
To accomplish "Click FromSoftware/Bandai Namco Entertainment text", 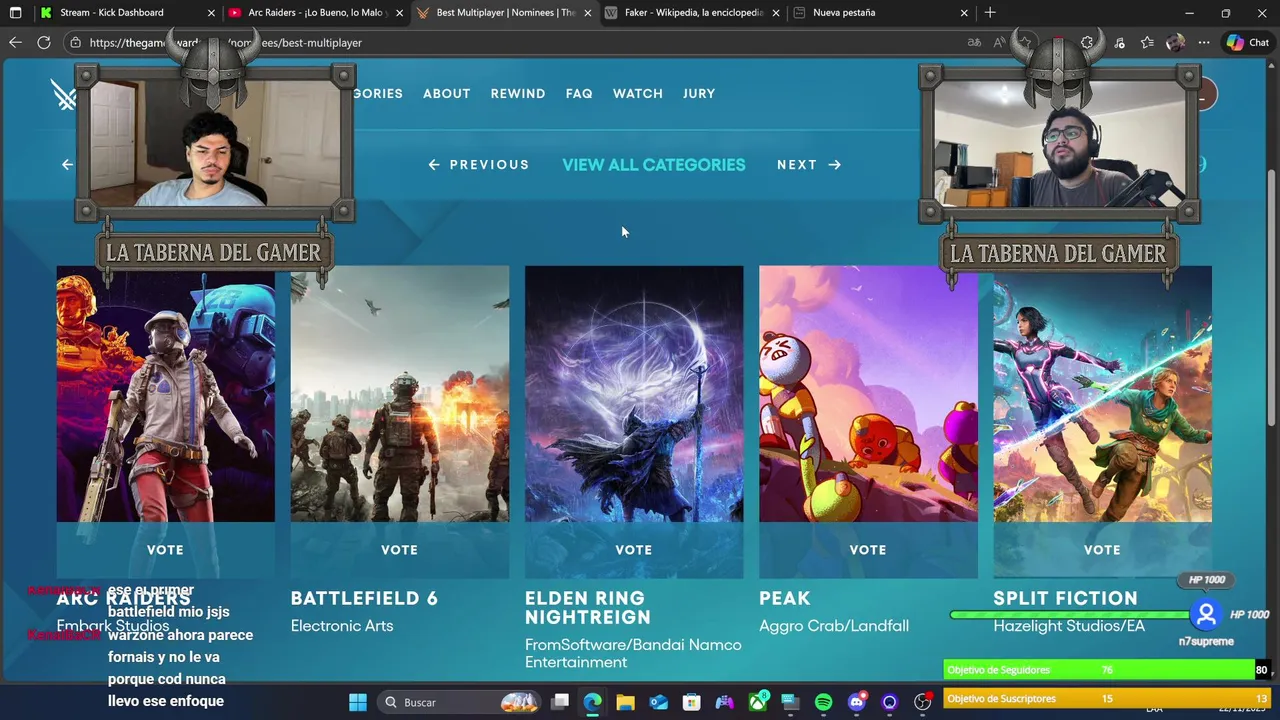I will (x=633, y=653).
